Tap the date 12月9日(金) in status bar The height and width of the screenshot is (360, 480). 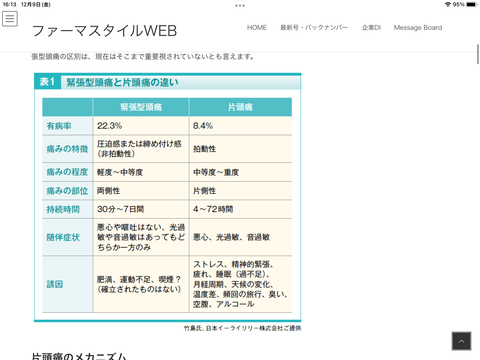pos(36,4)
